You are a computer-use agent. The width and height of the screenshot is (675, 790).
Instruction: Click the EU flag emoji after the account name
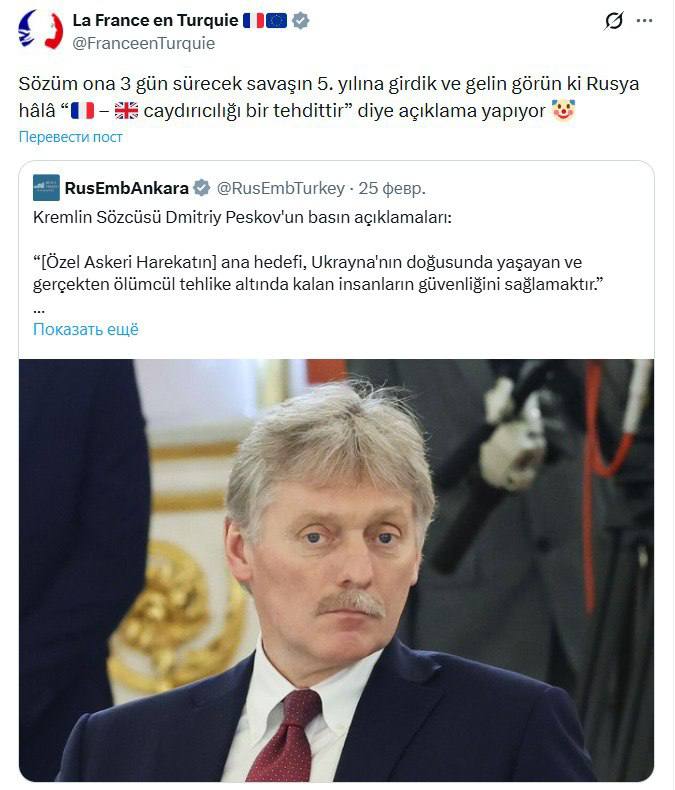pyautogui.click(x=277, y=21)
